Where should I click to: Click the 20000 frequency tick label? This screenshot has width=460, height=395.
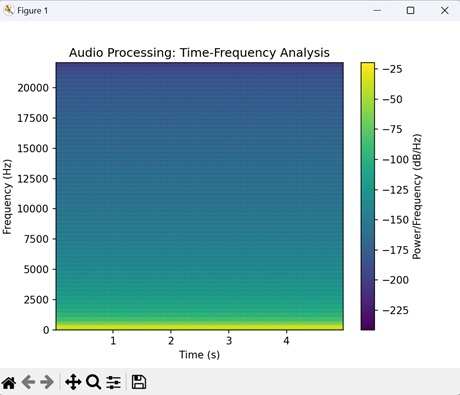[x=33, y=88]
